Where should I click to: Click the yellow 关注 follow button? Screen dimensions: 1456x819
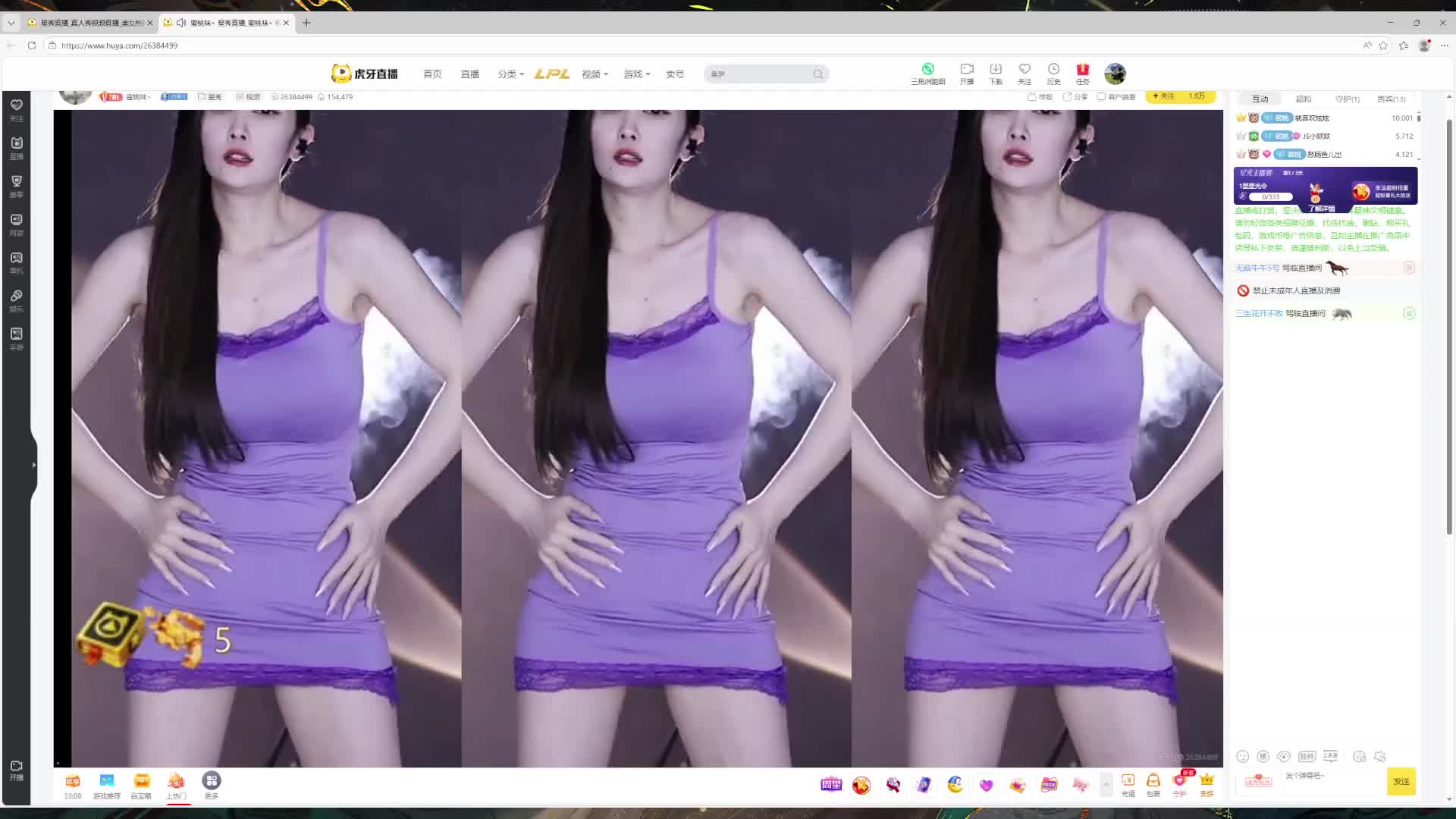coord(1164,96)
